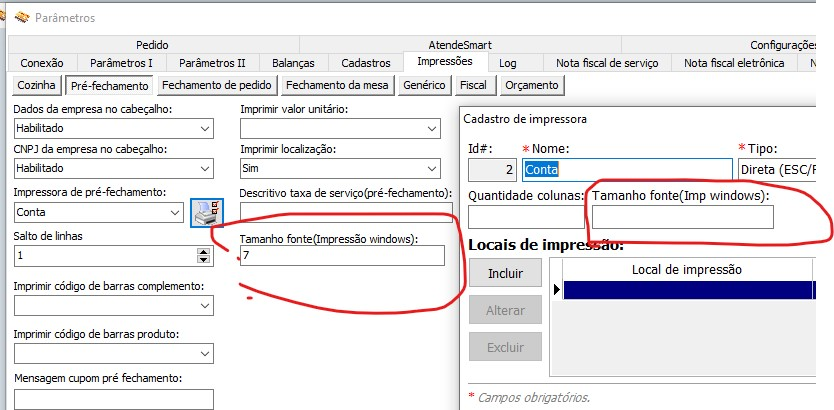Select the Configurações tab group

coord(718,45)
